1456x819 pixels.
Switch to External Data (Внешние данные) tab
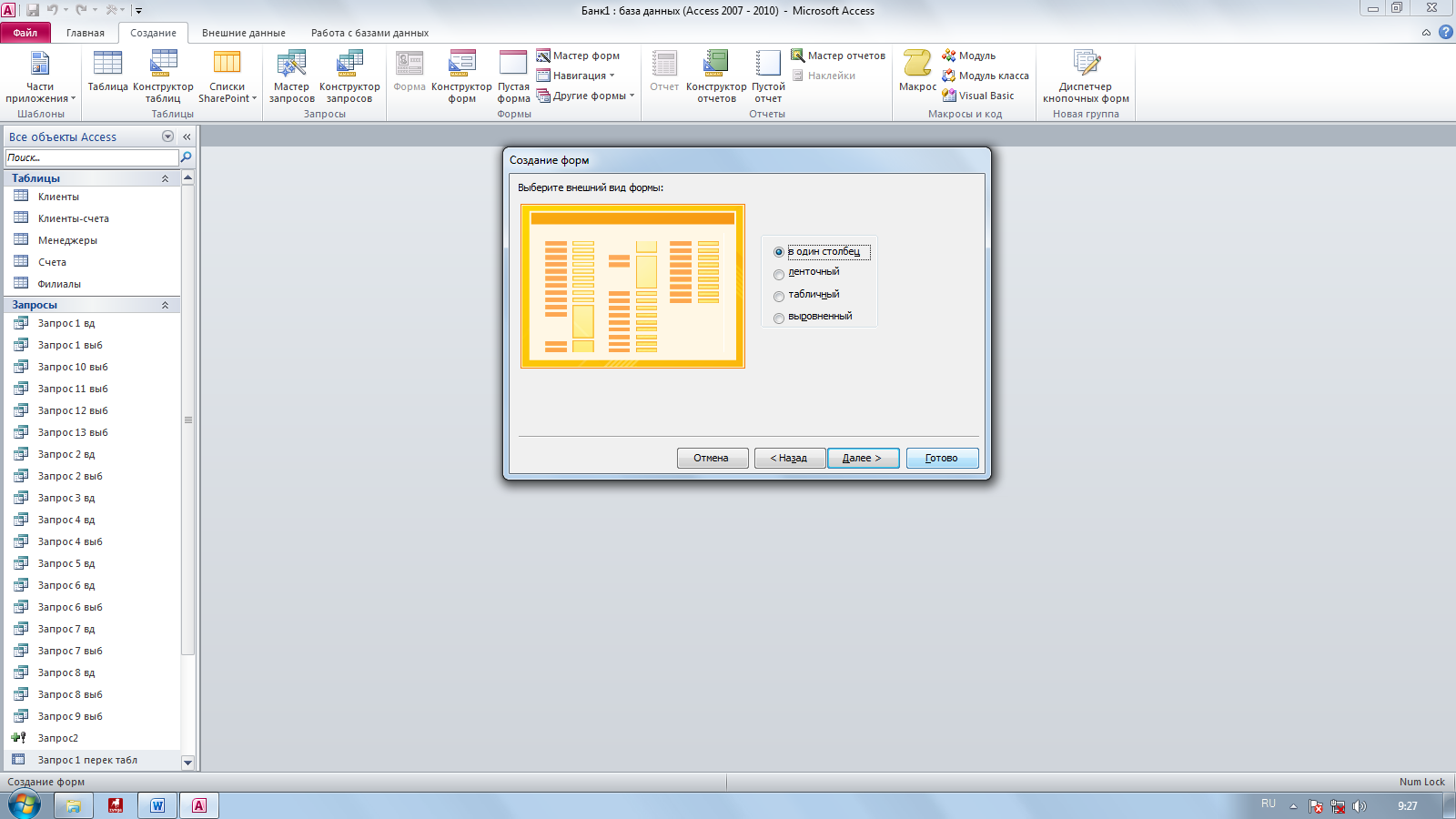coord(244,33)
